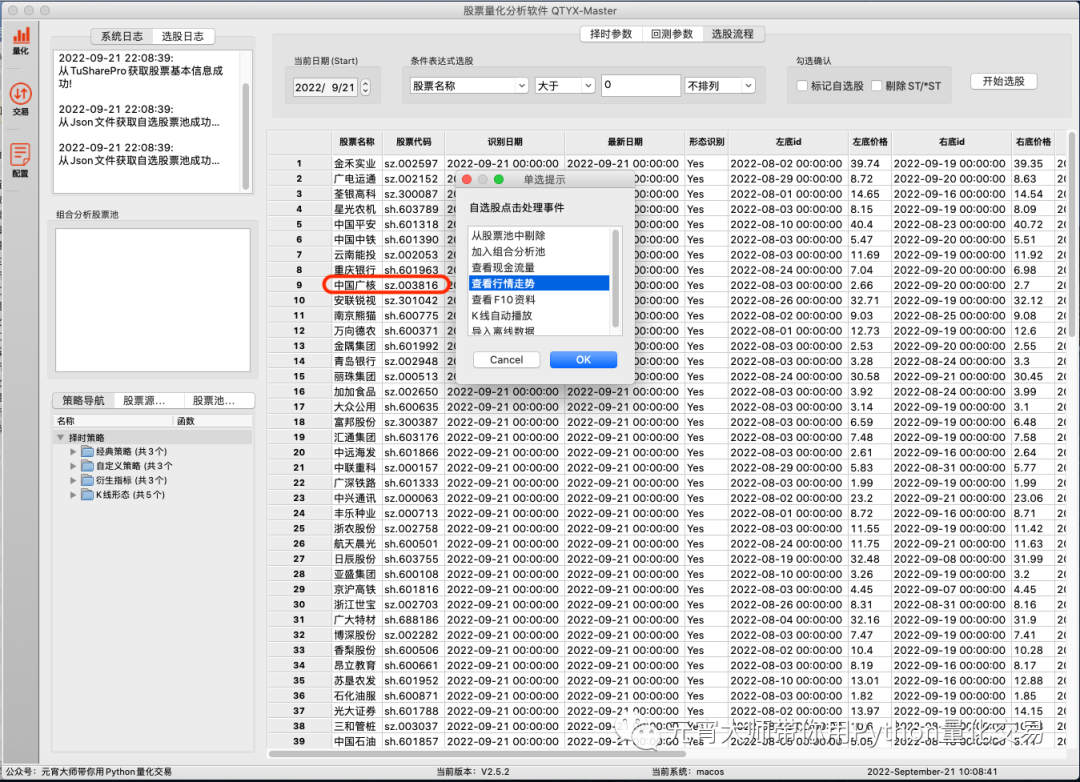Image resolution: width=1080 pixels, height=782 pixels.
Task: Click the 股票名称 column header
Action: click(x=357, y=142)
